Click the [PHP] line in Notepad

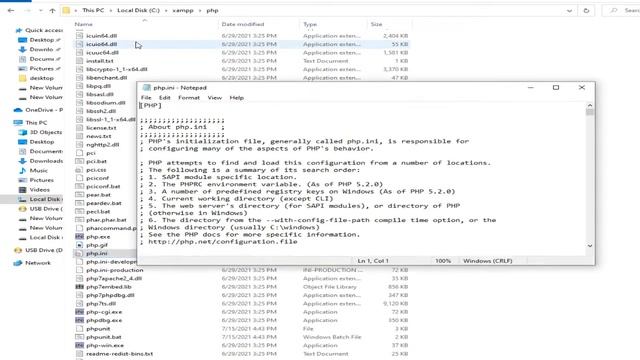pos(151,106)
